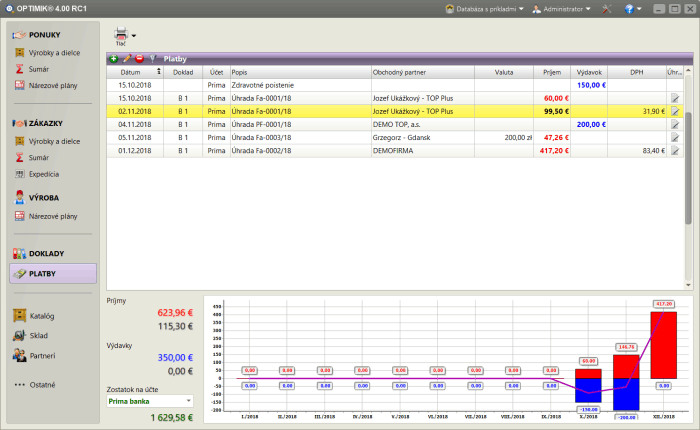Click the 350,00 € expenses total

point(175,358)
